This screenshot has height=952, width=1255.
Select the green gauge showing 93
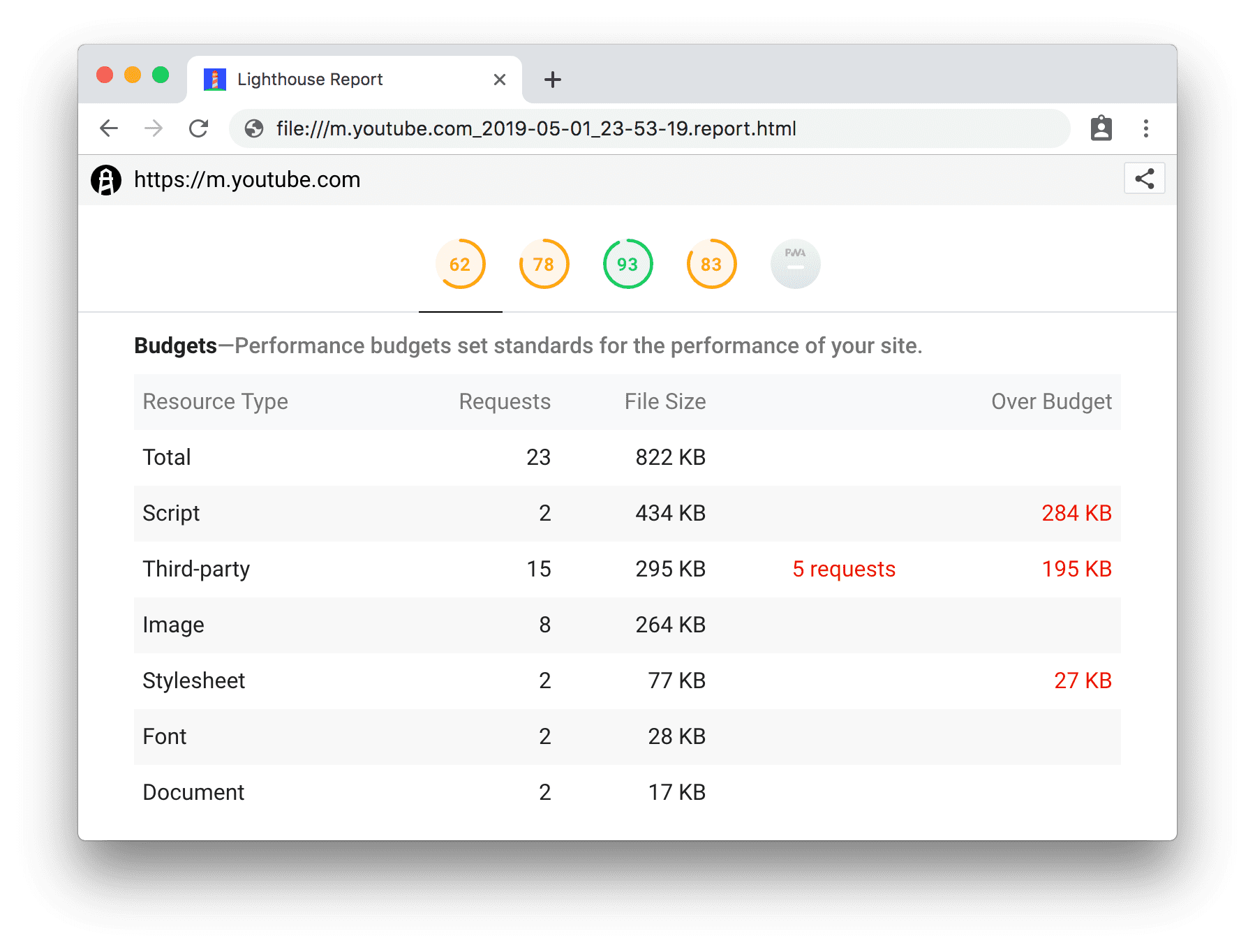[x=627, y=264]
